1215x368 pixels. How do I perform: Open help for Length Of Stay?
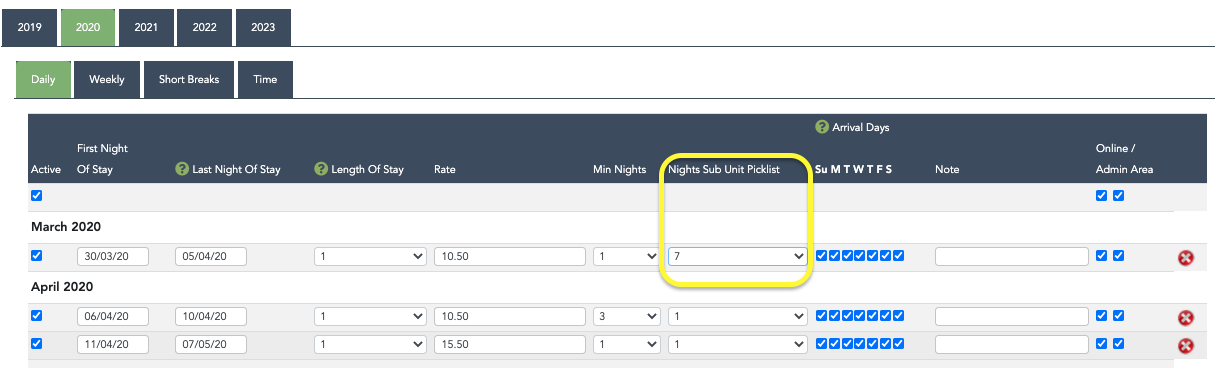[321, 169]
